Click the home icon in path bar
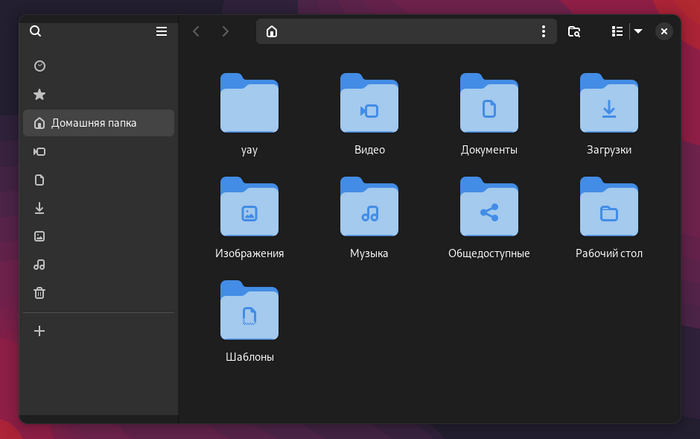 [272, 31]
